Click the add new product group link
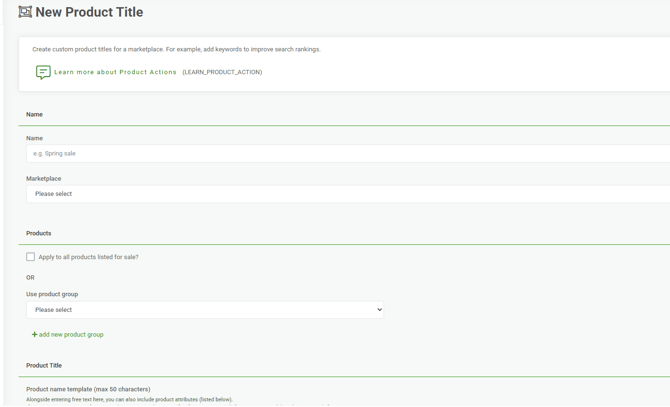This screenshot has height=407, width=670. point(71,334)
